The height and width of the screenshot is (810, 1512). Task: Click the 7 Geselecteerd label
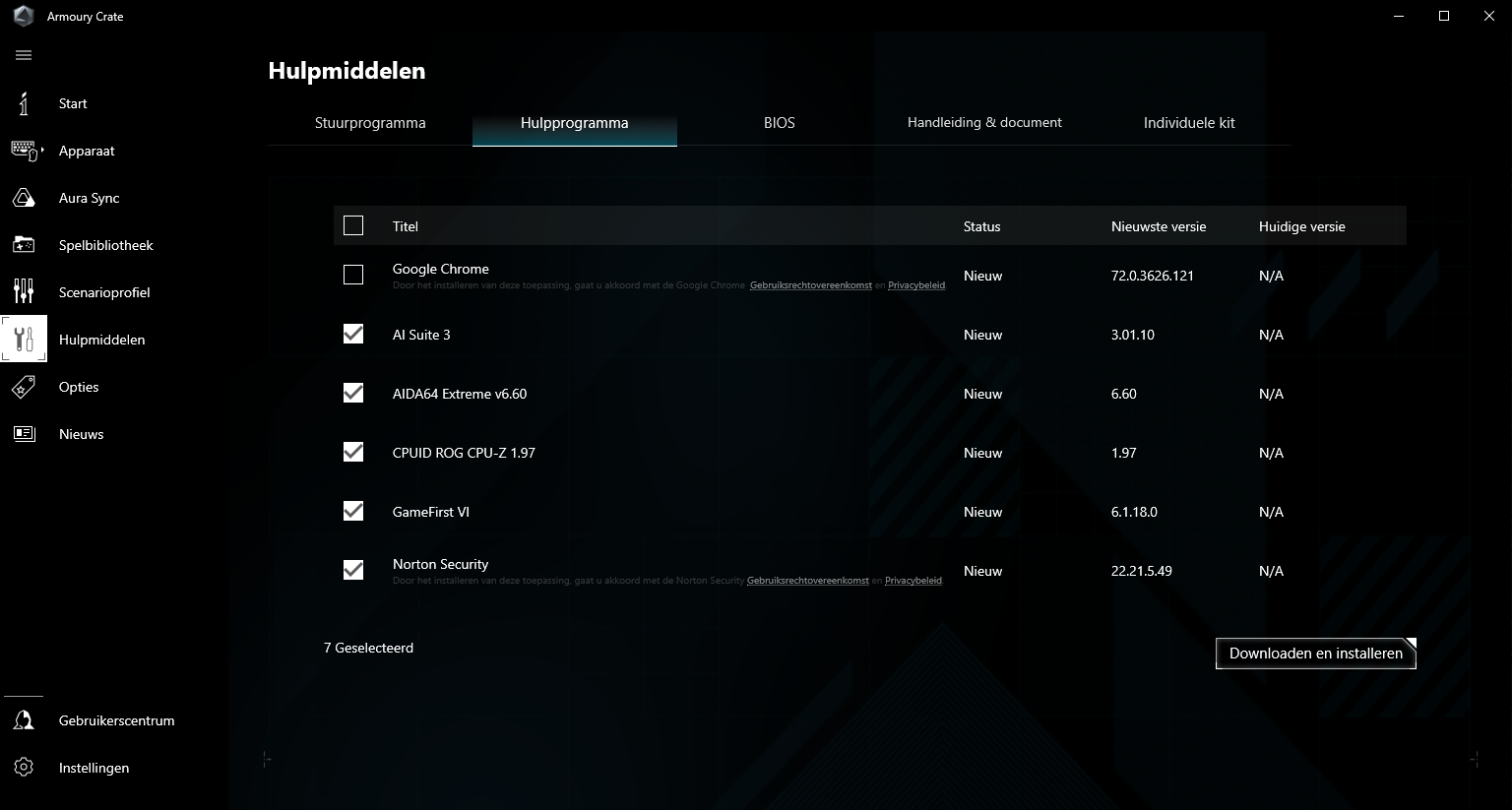368,648
